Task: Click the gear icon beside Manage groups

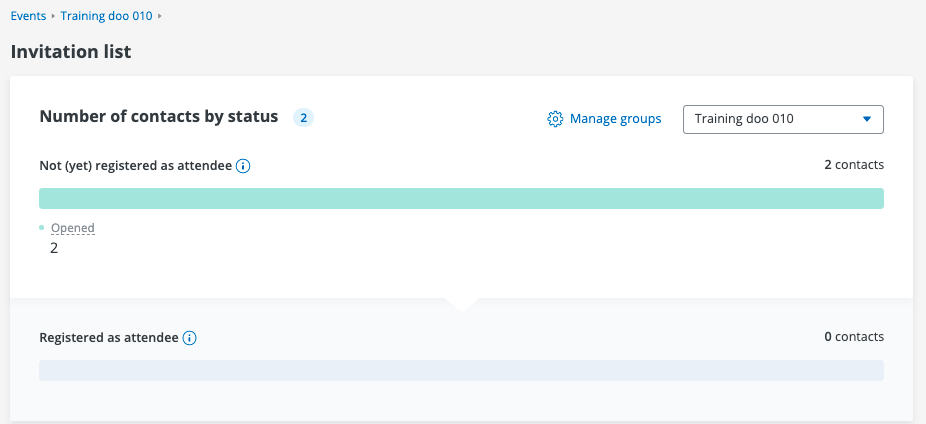Action: coord(555,119)
